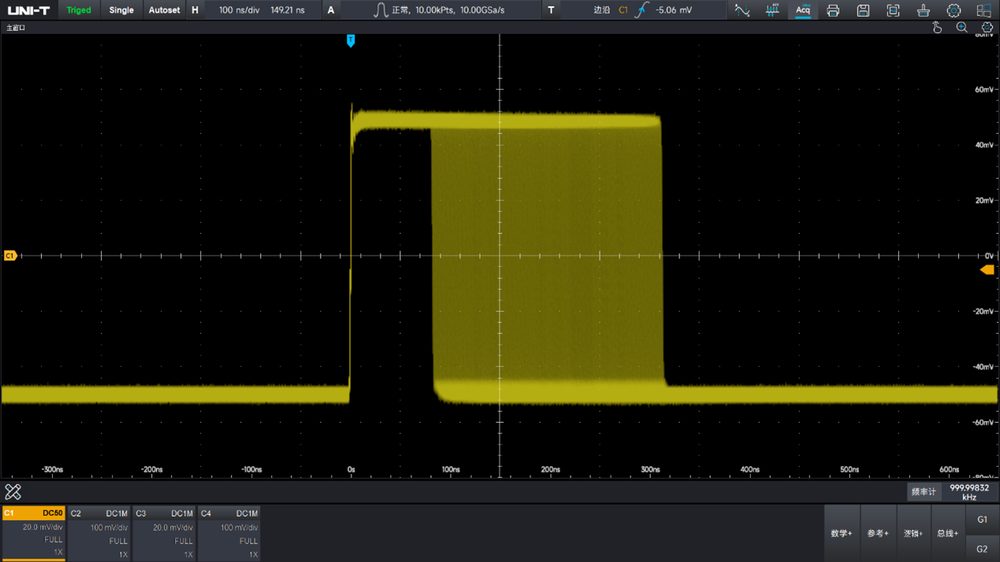Click the blue trigger position marker T
The height and width of the screenshot is (562, 1000).
click(x=350, y=41)
